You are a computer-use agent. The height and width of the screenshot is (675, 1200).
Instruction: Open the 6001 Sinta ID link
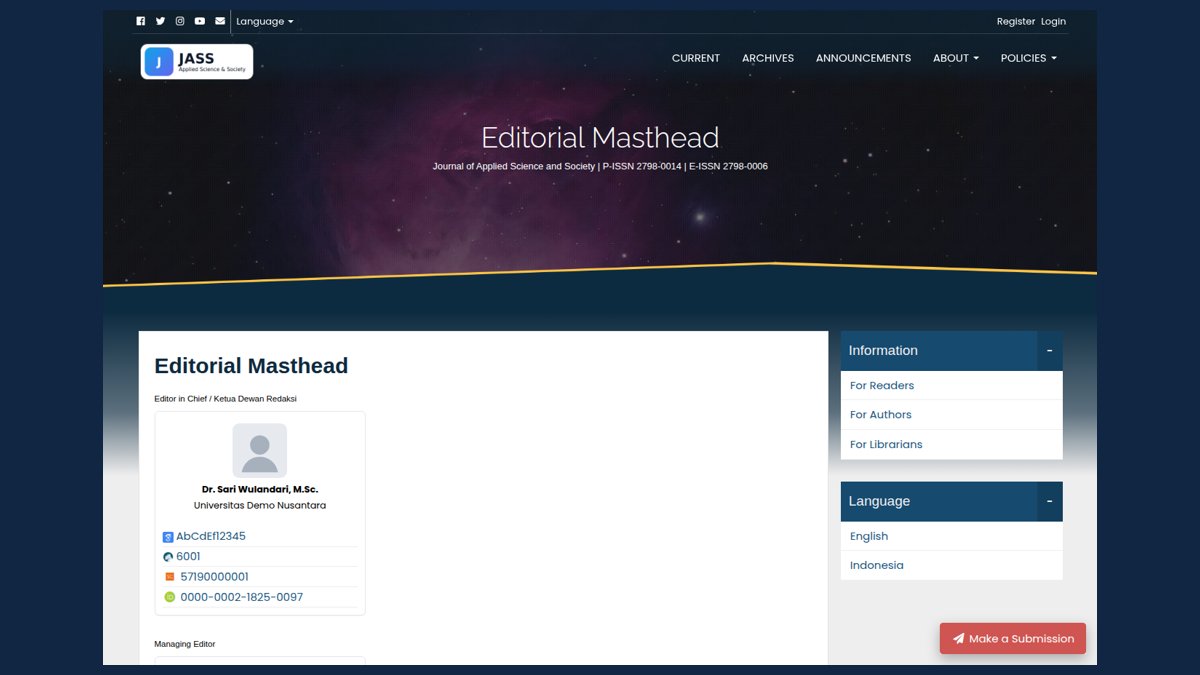(x=188, y=557)
